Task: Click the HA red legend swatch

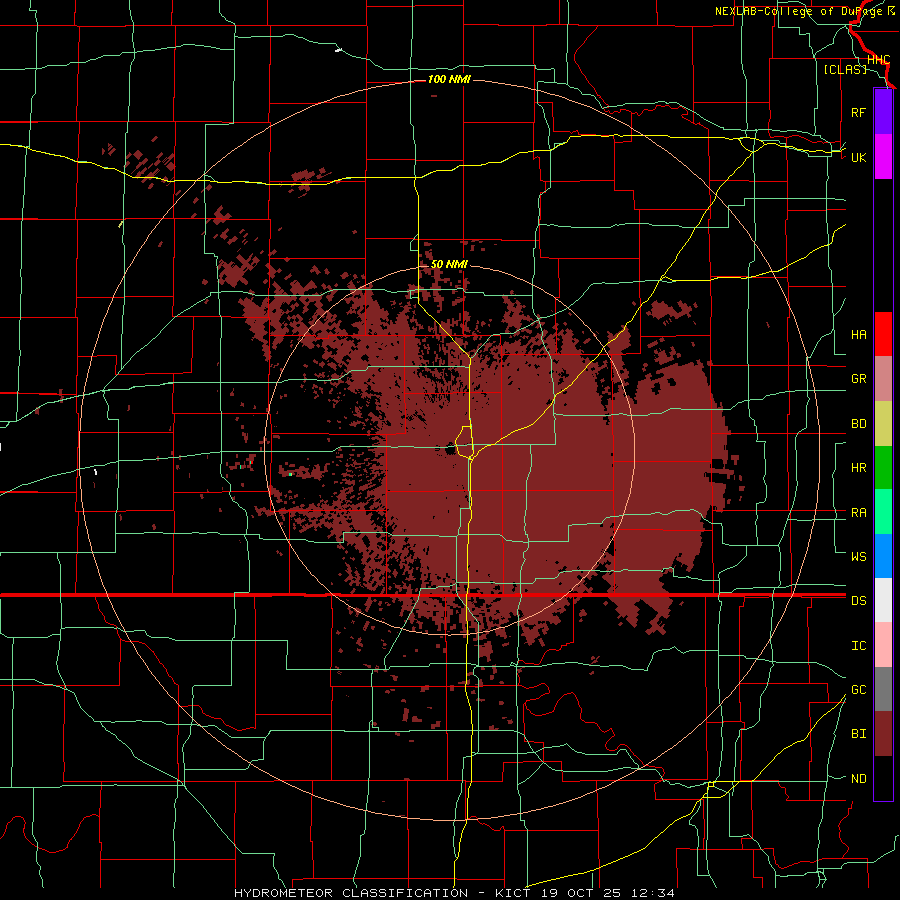Action: [883, 334]
